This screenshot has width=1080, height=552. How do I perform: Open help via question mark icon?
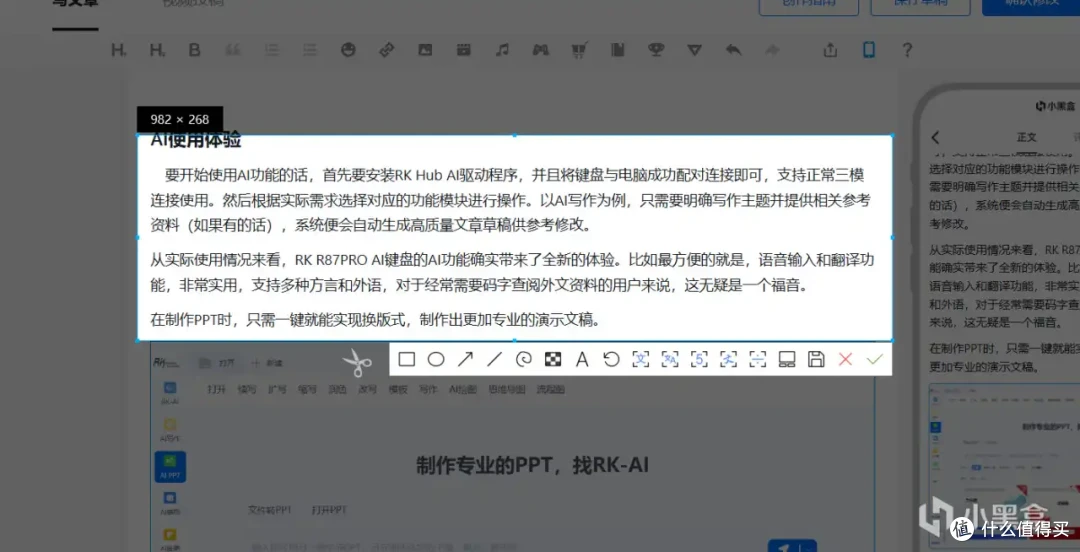[x=907, y=50]
